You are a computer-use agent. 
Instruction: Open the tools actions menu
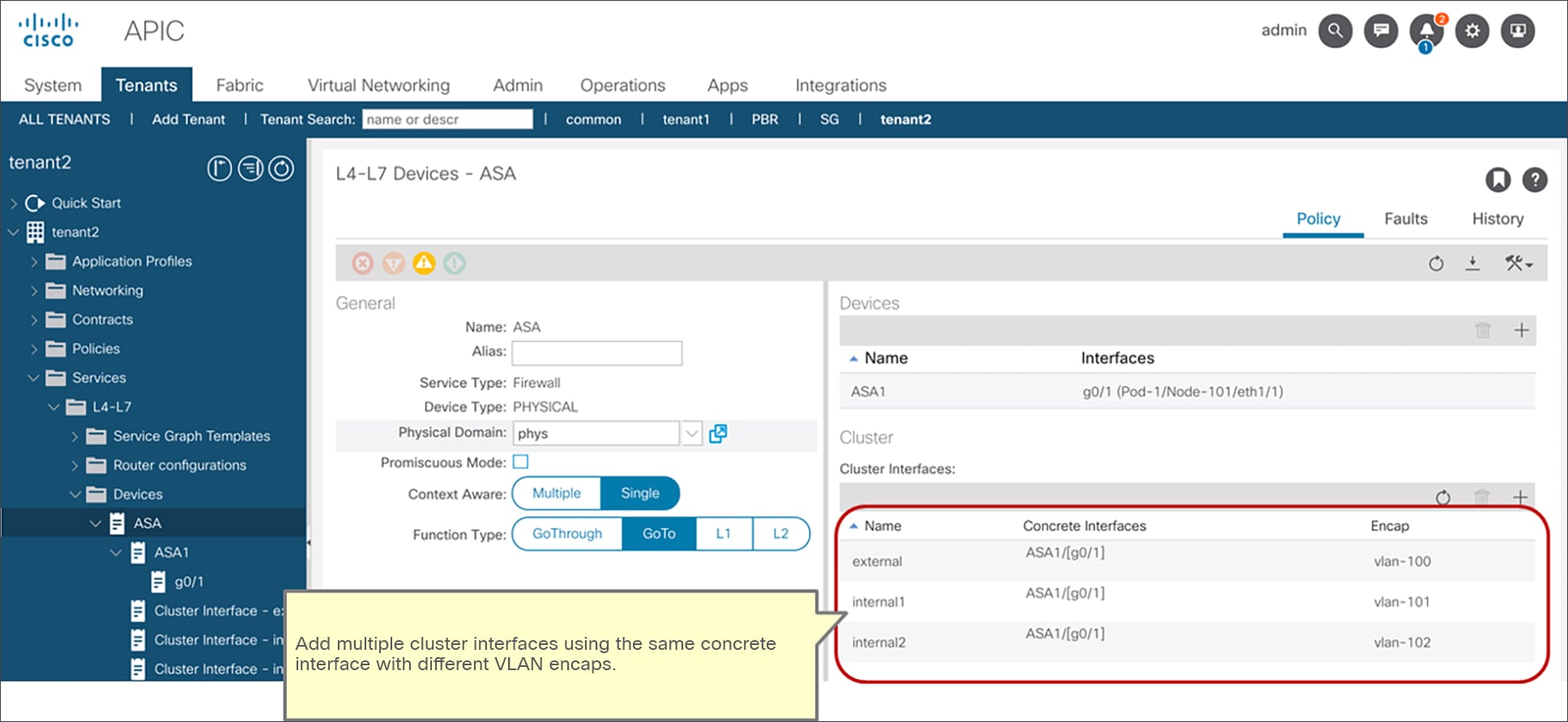[1519, 263]
